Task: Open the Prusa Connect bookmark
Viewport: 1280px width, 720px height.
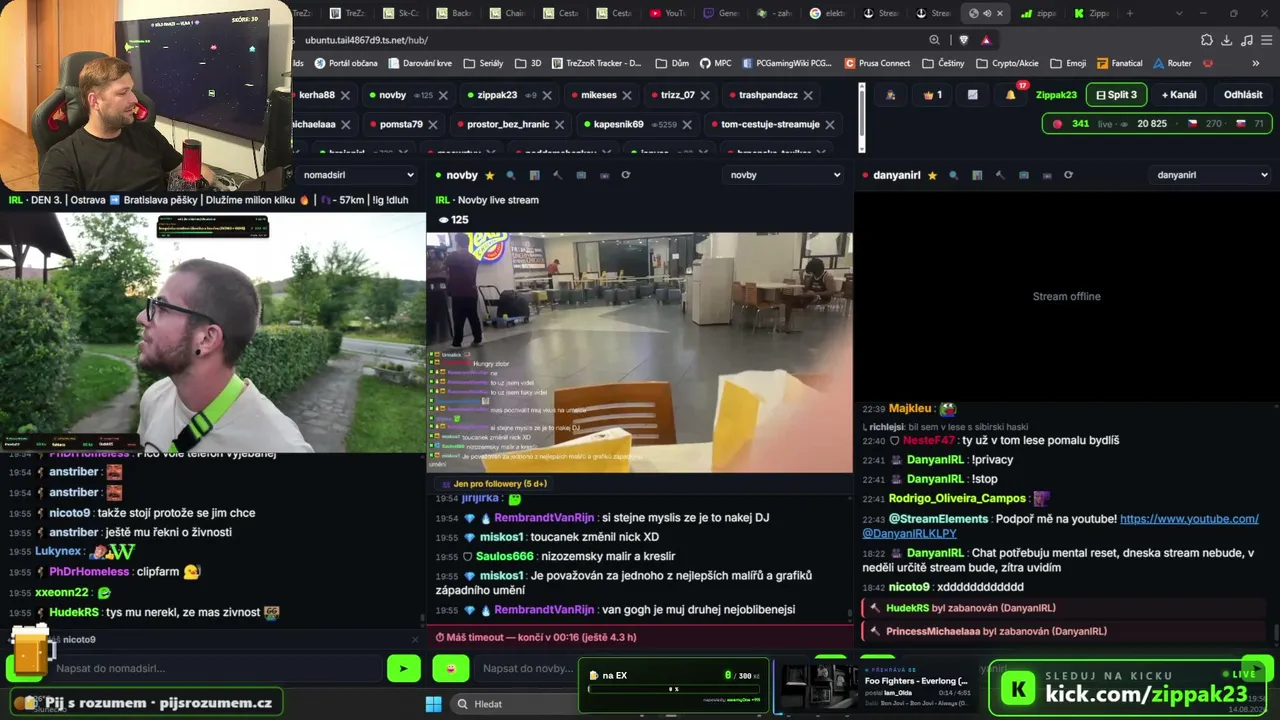Action: tap(877, 63)
